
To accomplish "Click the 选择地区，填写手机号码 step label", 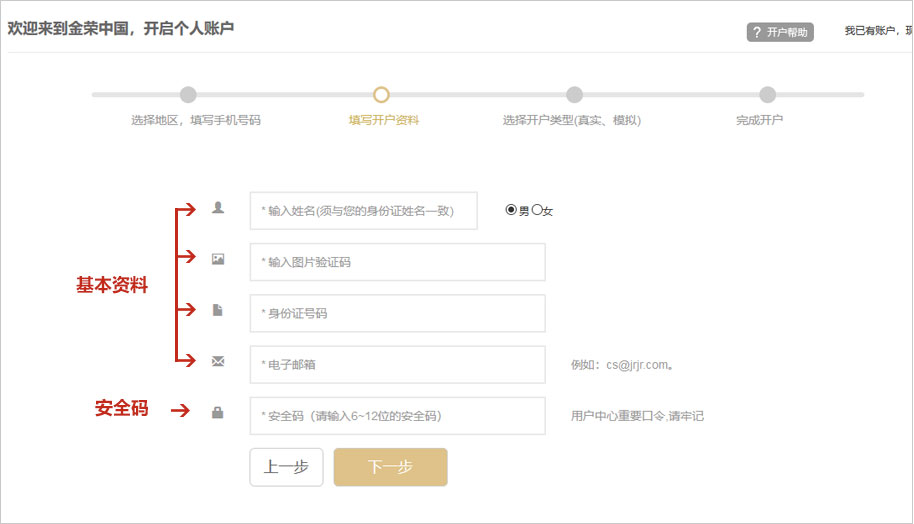I will point(196,120).
